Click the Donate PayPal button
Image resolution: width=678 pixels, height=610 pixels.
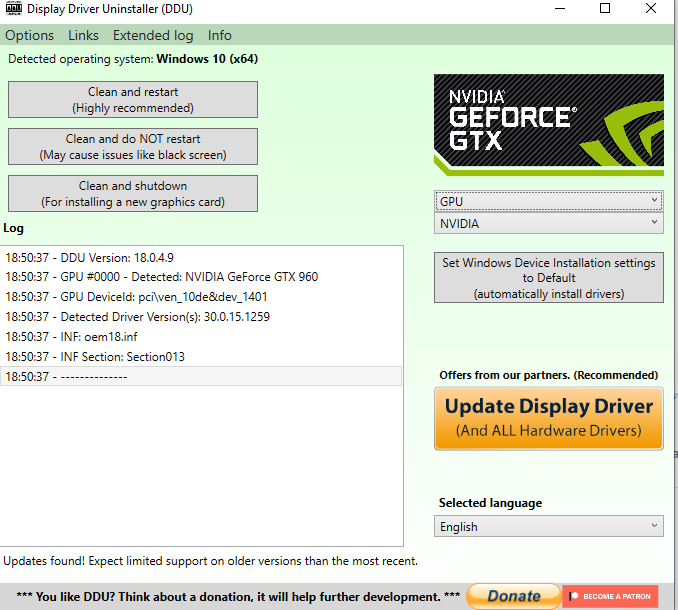[514, 596]
